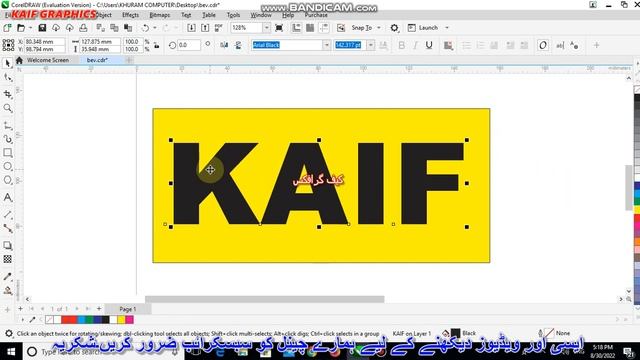Switch to Welcome Screen tab

tap(48, 60)
